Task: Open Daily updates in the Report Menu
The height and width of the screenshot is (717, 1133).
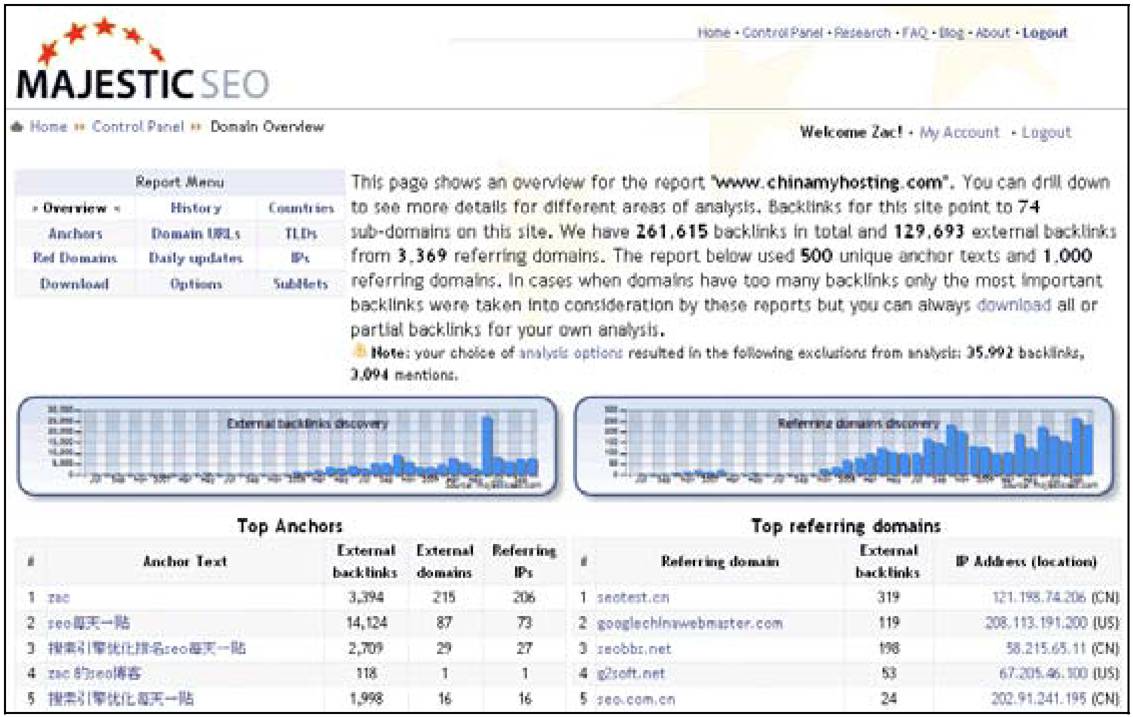Action: (195, 258)
